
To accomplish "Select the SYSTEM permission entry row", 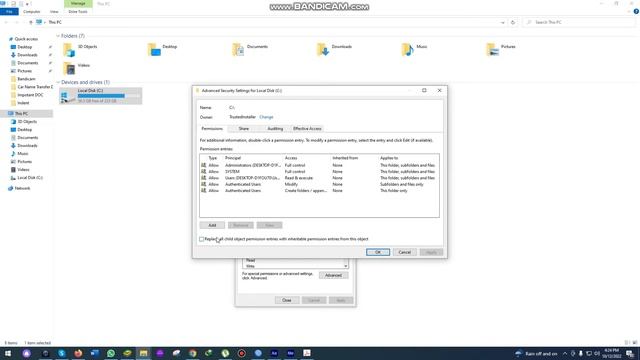I will pos(319,172).
